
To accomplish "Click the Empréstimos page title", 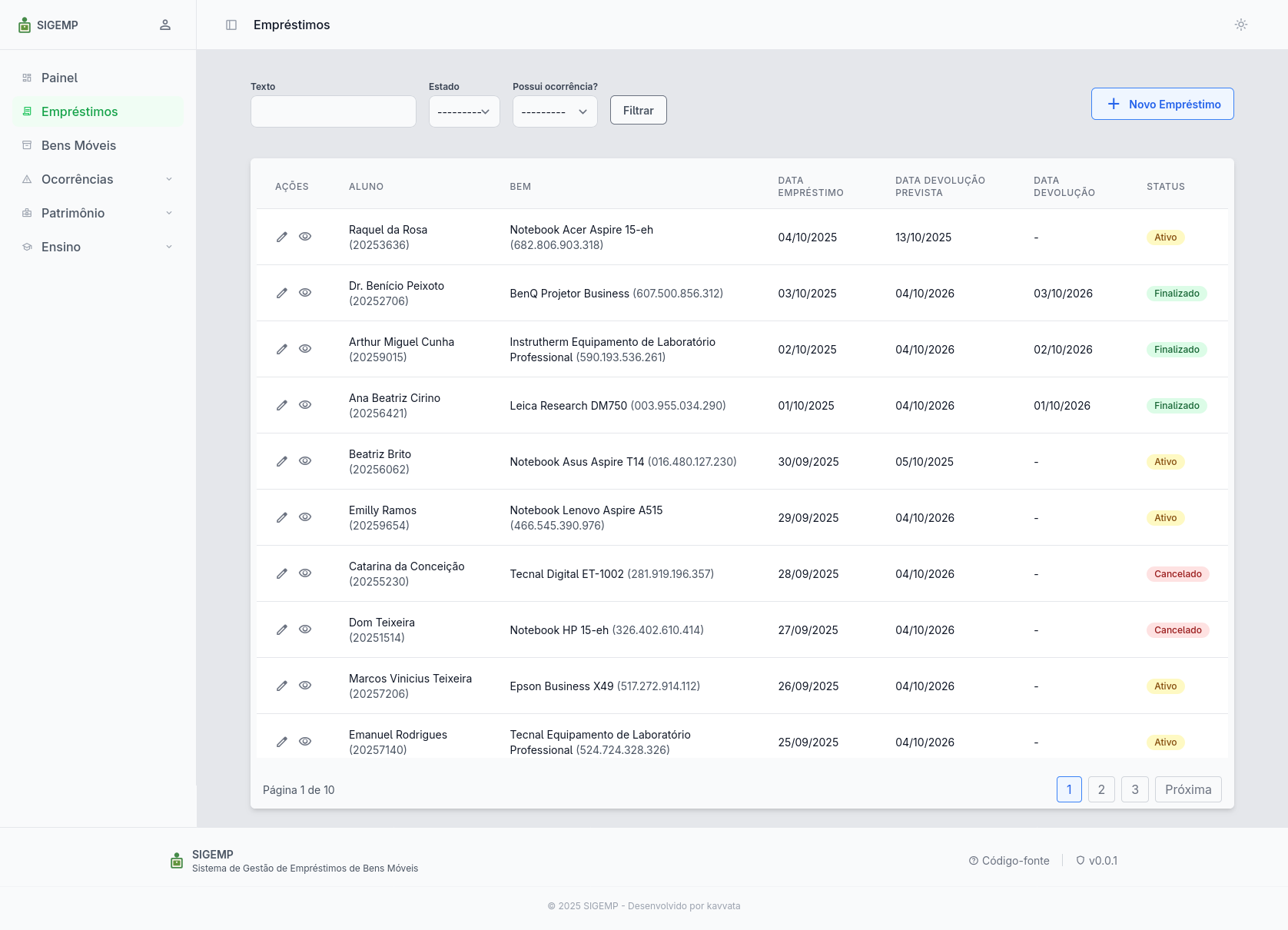I will 292,25.
